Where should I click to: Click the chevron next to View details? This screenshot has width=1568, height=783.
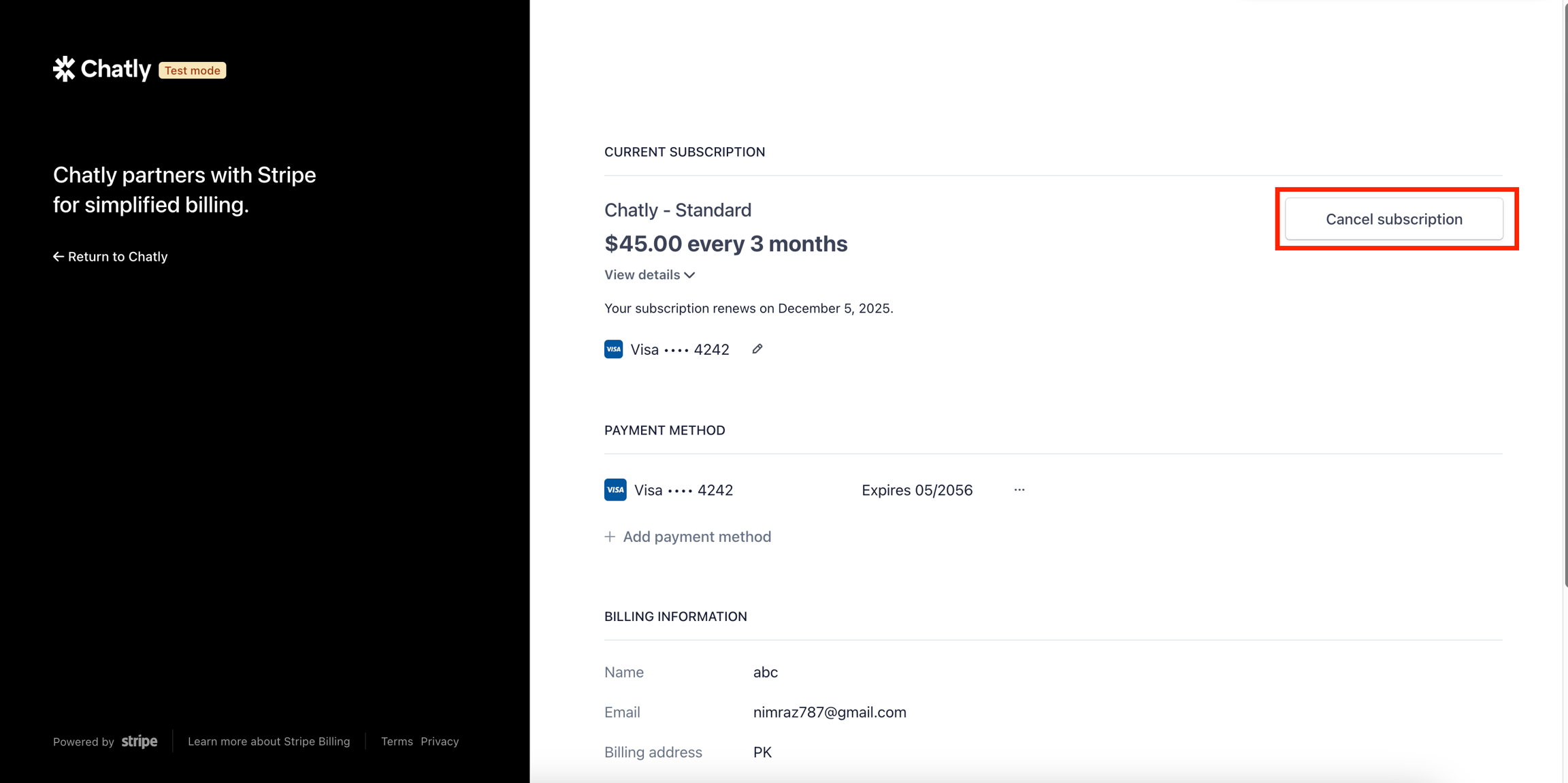point(689,275)
